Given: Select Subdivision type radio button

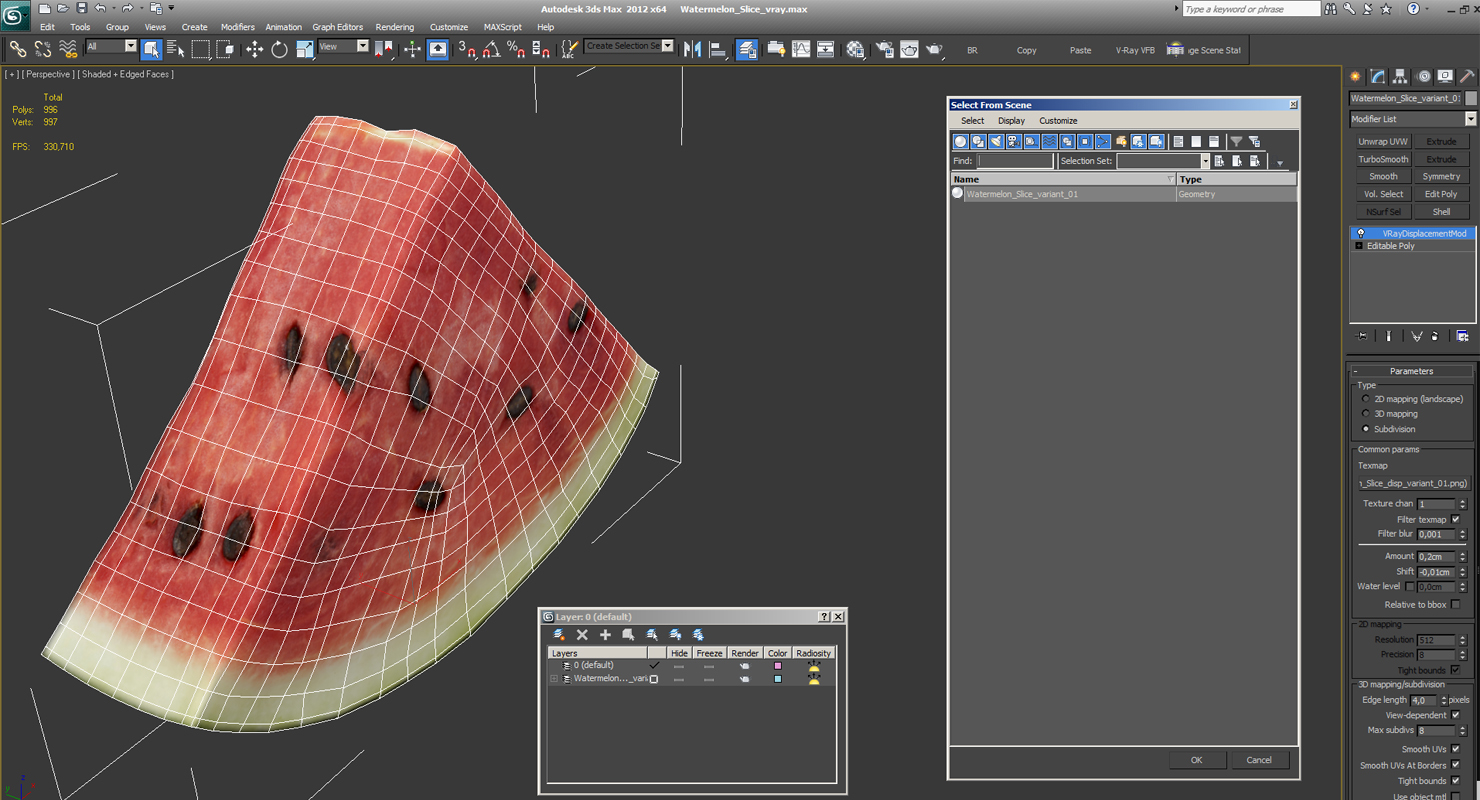Looking at the screenshot, I should click(x=1366, y=429).
